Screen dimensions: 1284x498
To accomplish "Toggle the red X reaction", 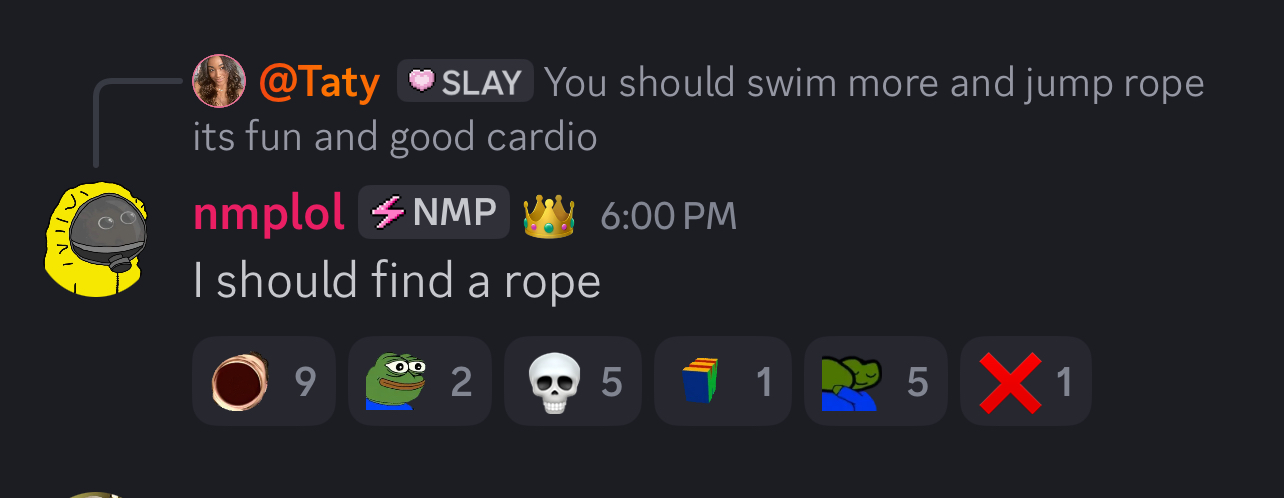I will coord(1026,381).
